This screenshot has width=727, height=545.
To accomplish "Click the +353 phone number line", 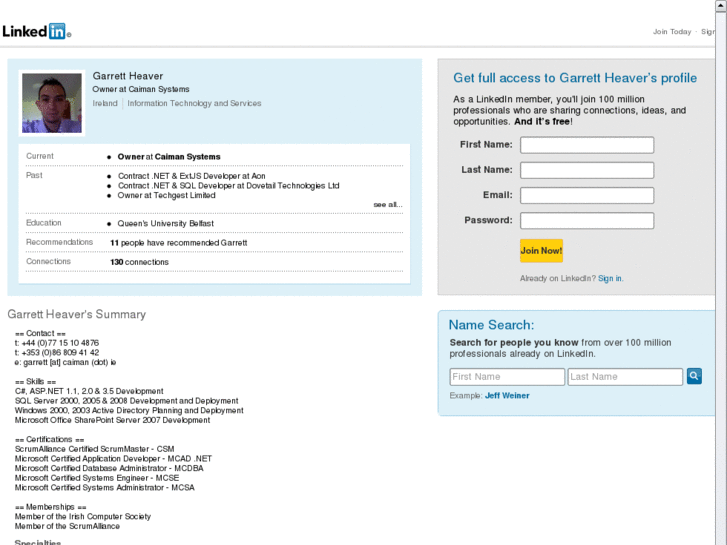I will tap(57, 353).
